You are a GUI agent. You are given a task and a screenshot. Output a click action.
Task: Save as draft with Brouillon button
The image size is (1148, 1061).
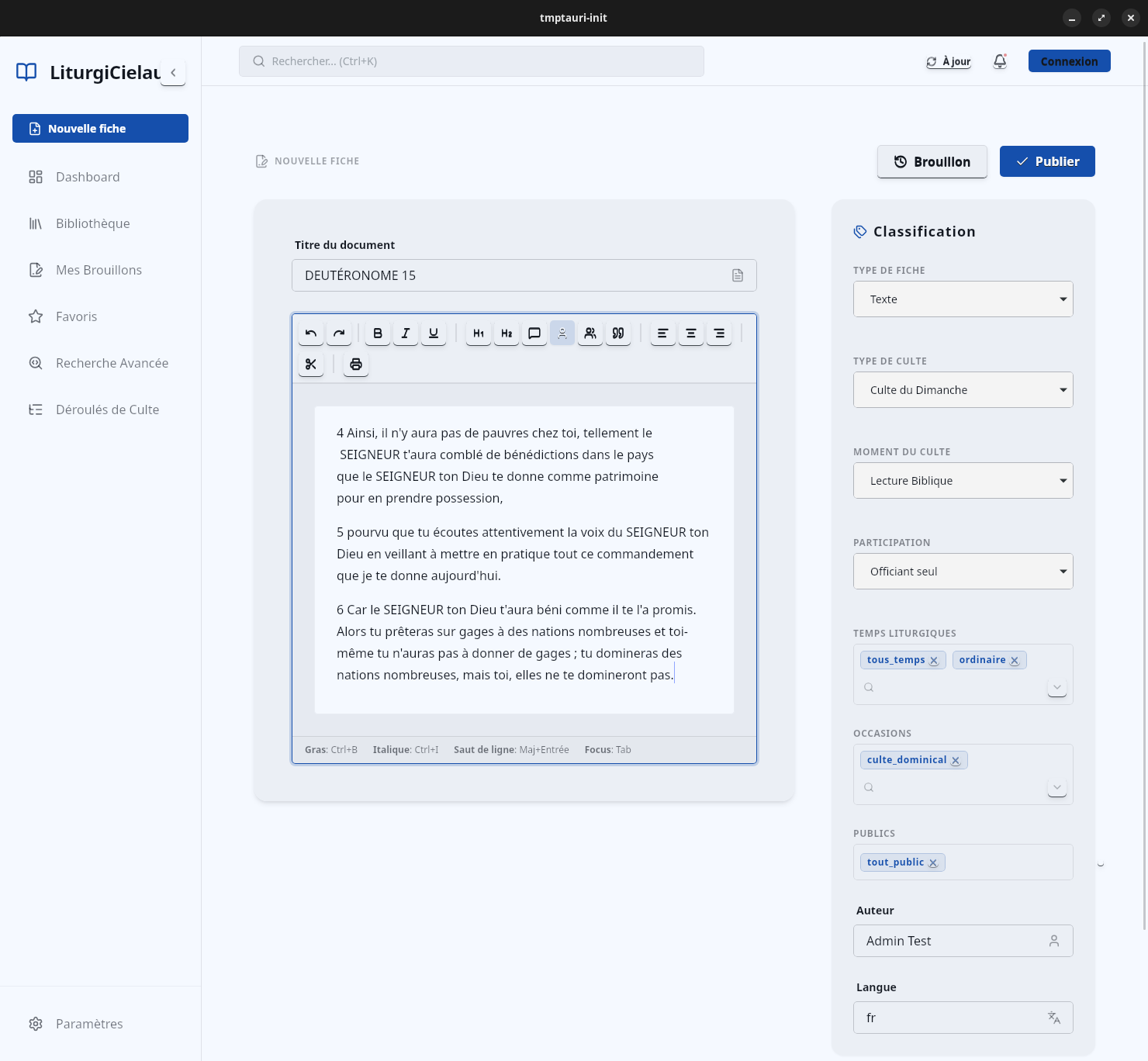pyautogui.click(x=932, y=161)
